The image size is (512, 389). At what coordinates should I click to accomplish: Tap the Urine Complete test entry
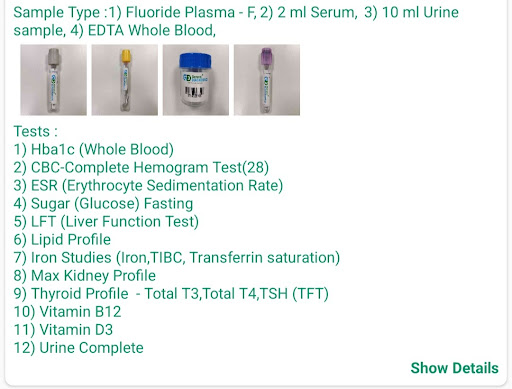[x=78, y=347]
